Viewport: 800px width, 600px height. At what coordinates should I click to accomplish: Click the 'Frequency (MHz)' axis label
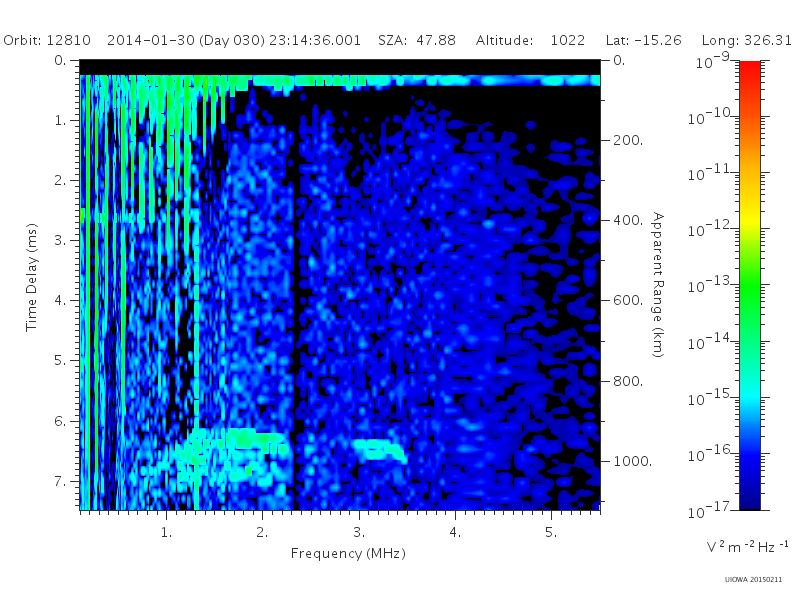348,553
